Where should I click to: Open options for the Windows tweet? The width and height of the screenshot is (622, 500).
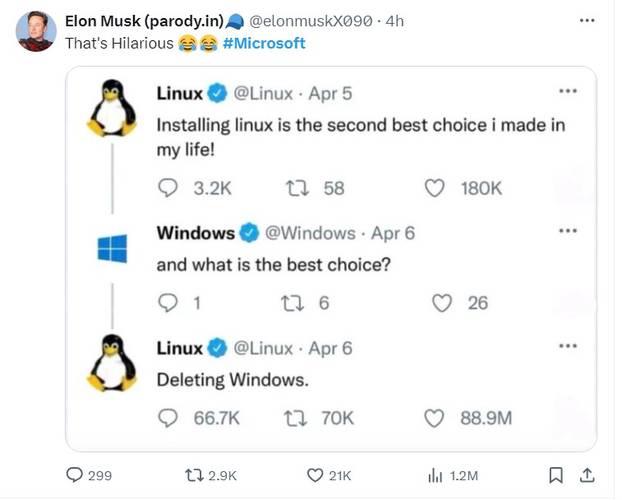pyautogui.click(x=567, y=232)
